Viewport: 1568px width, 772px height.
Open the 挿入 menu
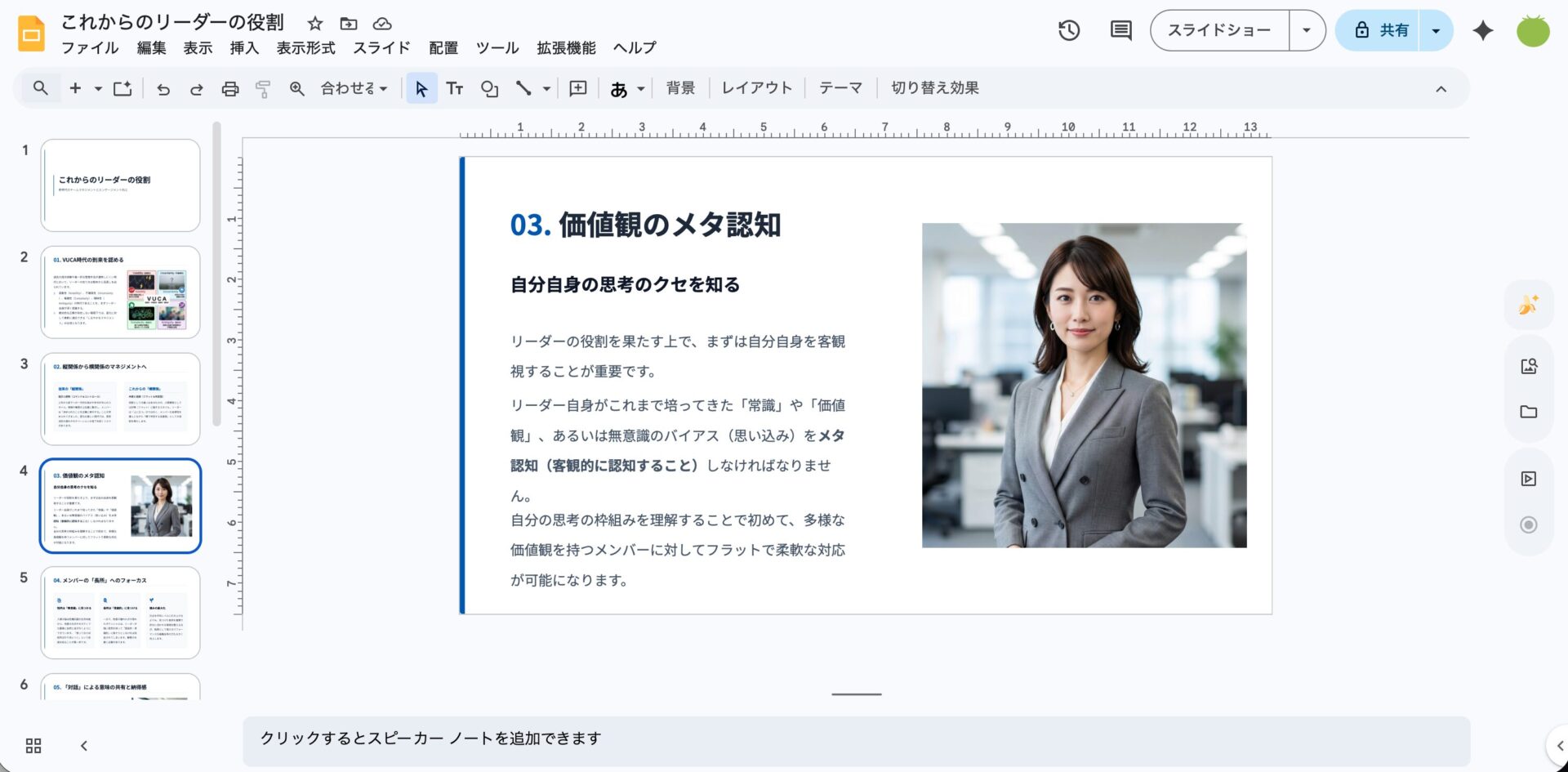click(x=244, y=48)
